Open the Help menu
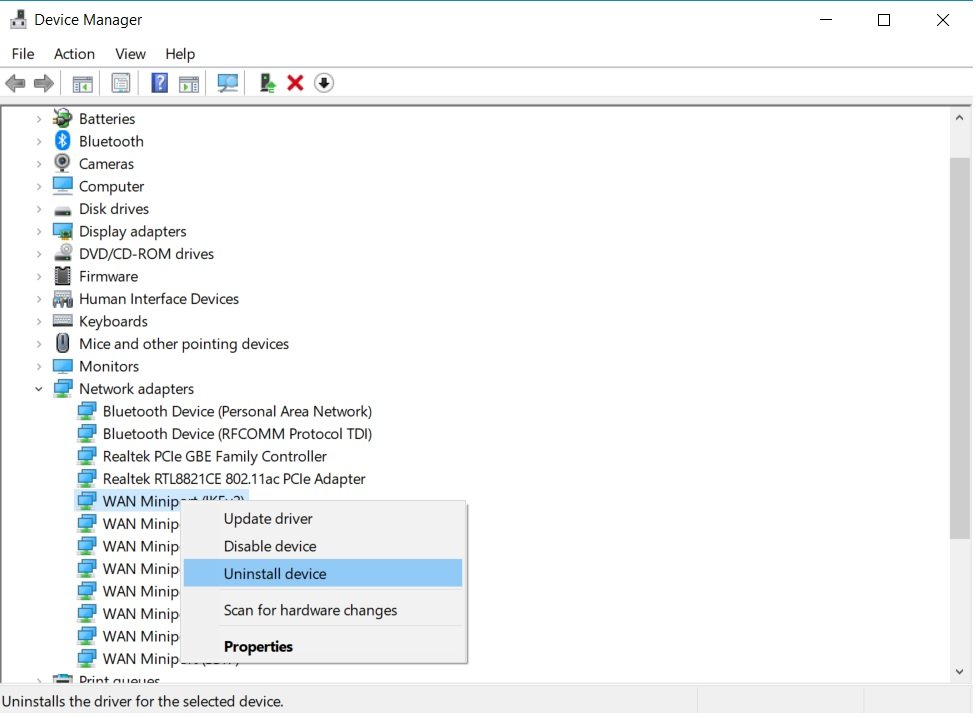976x718 pixels. tap(180, 54)
